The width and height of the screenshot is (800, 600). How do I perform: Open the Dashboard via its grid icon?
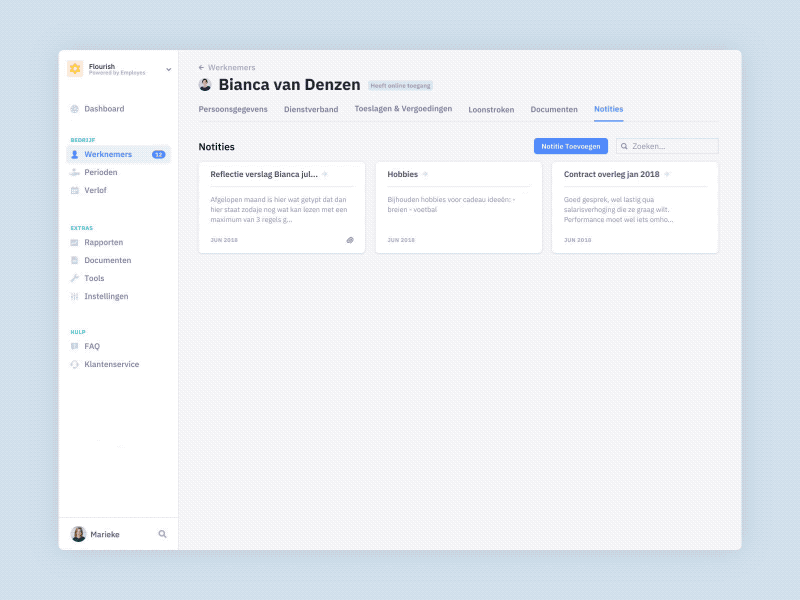(x=74, y=108)
